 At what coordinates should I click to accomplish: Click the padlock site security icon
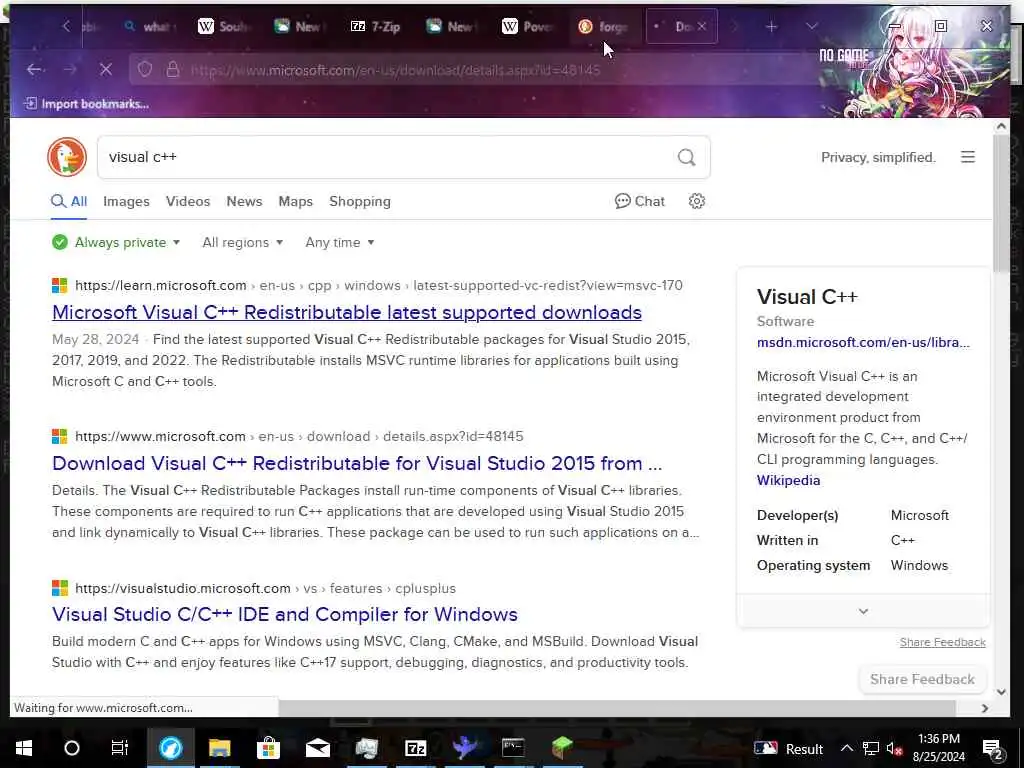click(x=172, y=69)
